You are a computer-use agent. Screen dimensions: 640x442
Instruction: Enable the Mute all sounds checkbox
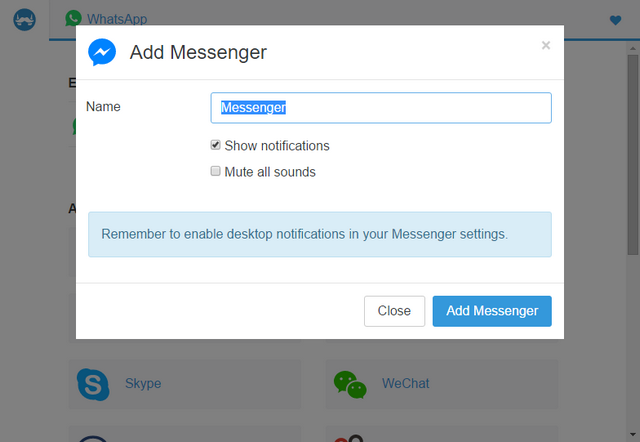click(x=216, y=171)
